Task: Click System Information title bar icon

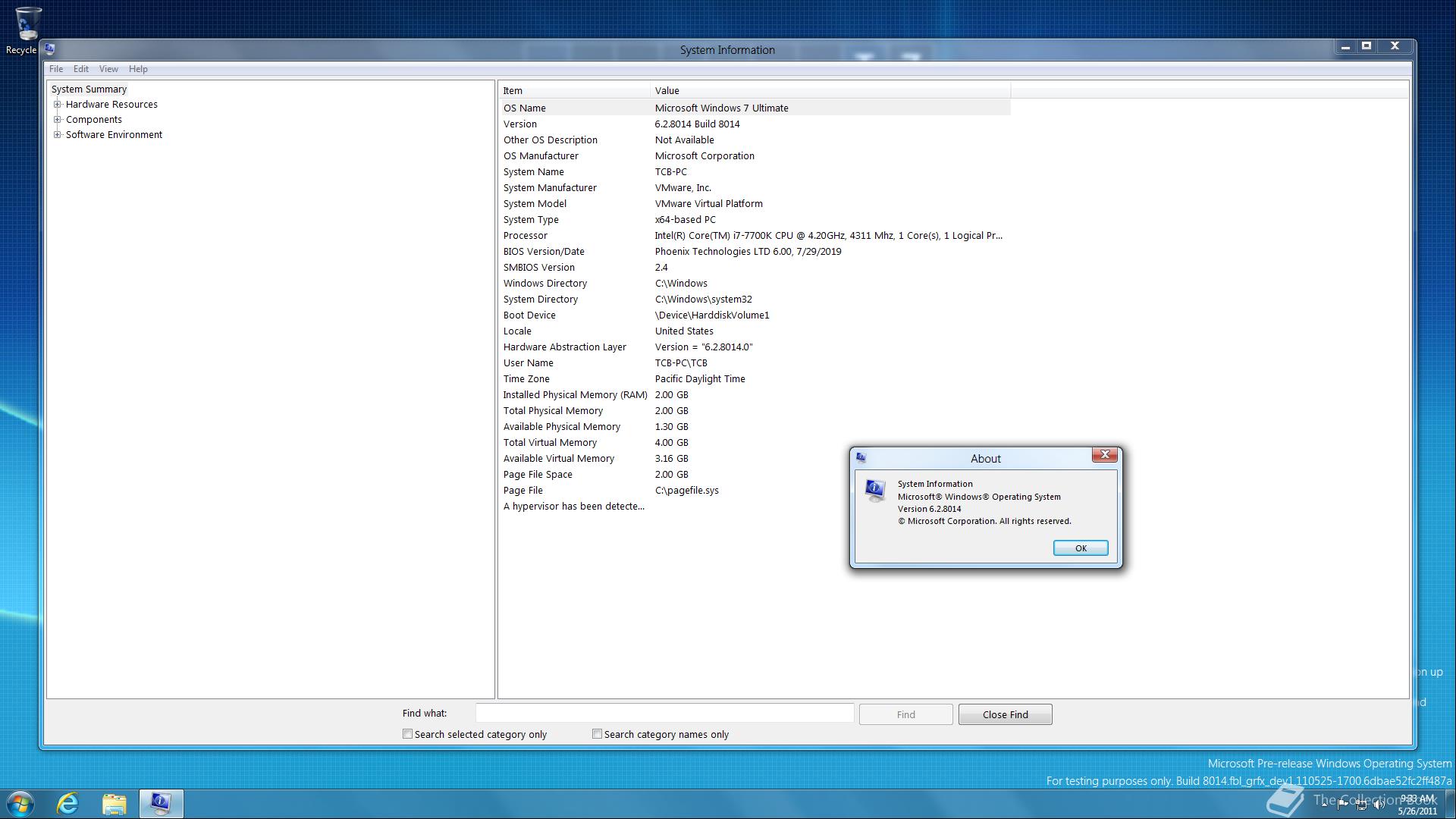Action: tap(50, 49)
